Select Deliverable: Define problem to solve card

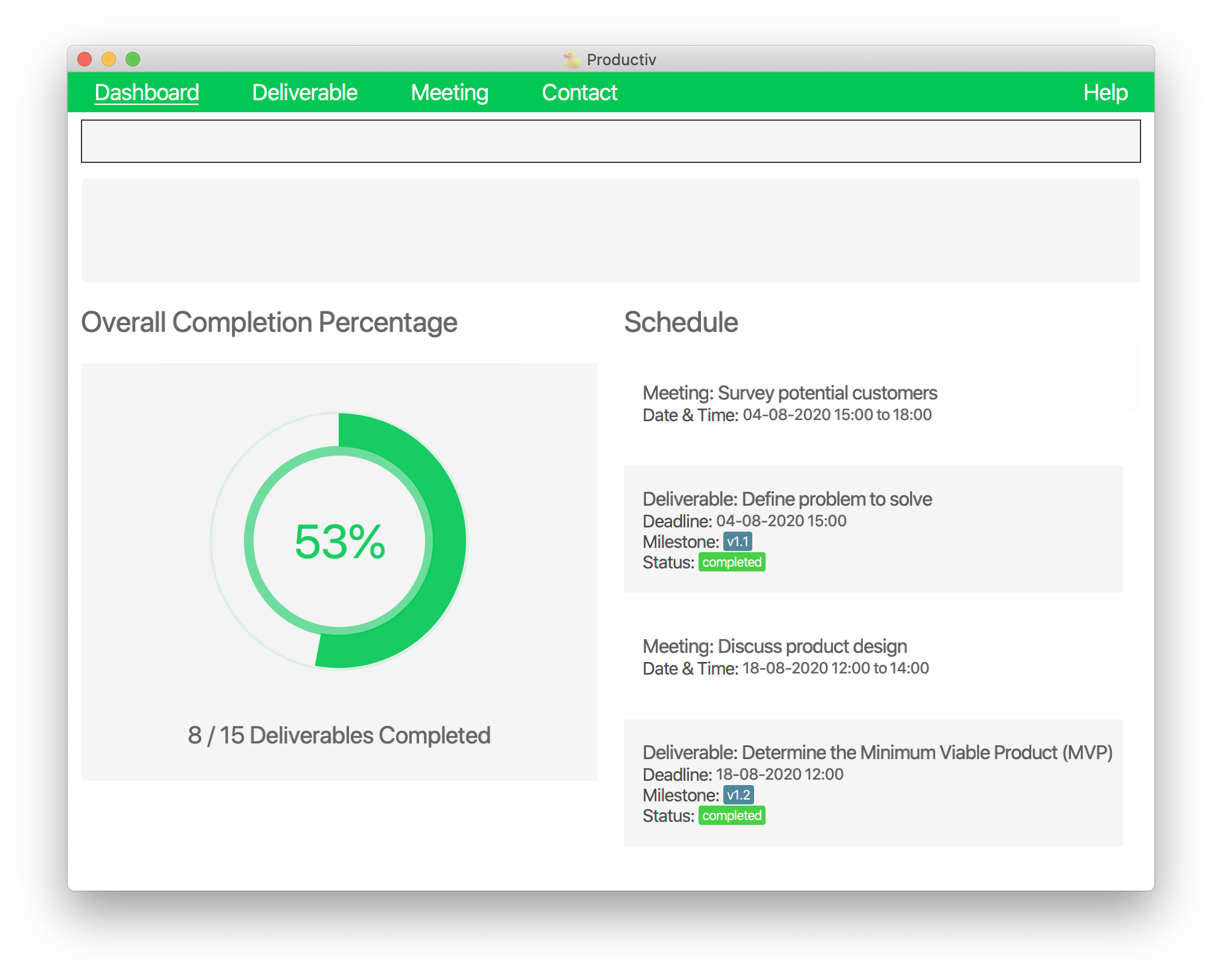(874, 529)
